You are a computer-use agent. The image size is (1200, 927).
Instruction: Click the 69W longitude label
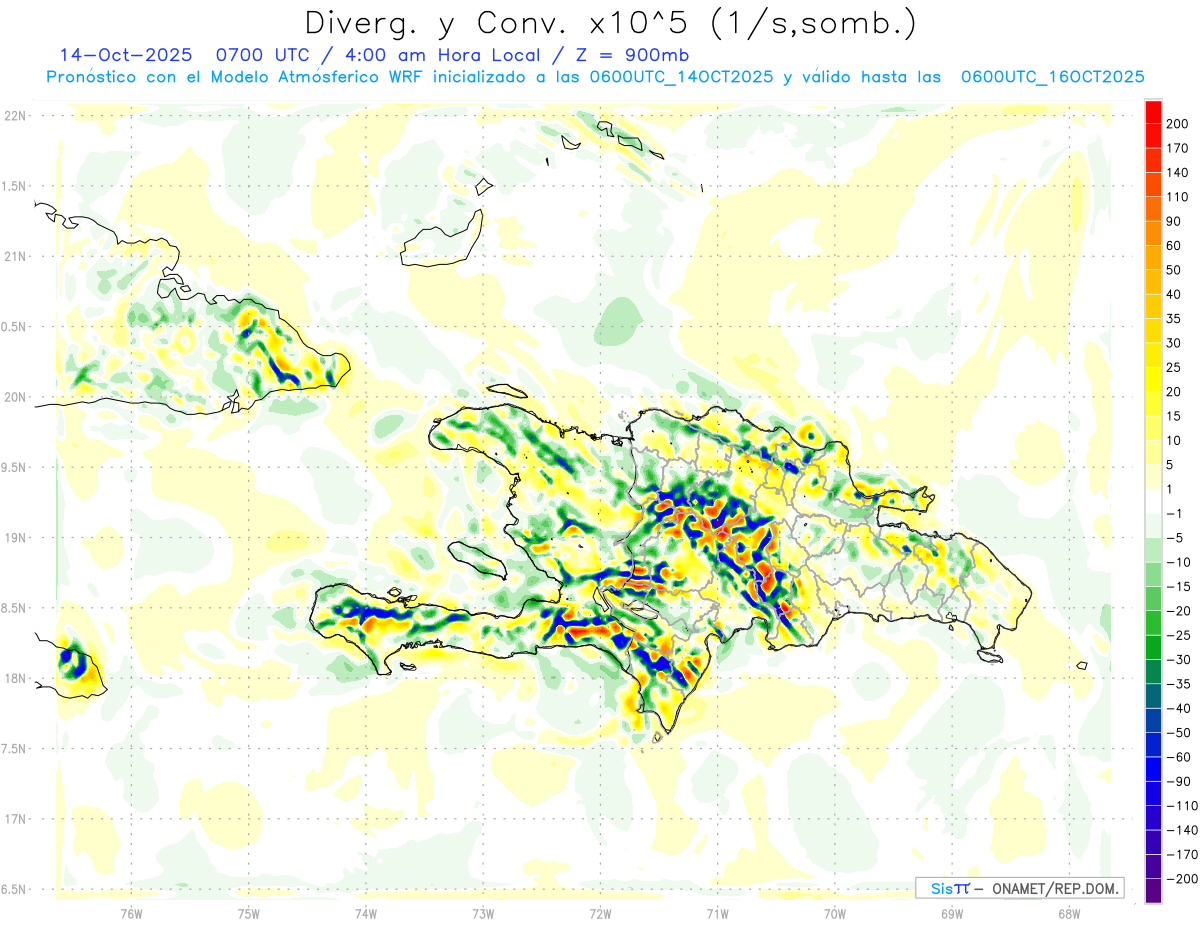(952, 912)
